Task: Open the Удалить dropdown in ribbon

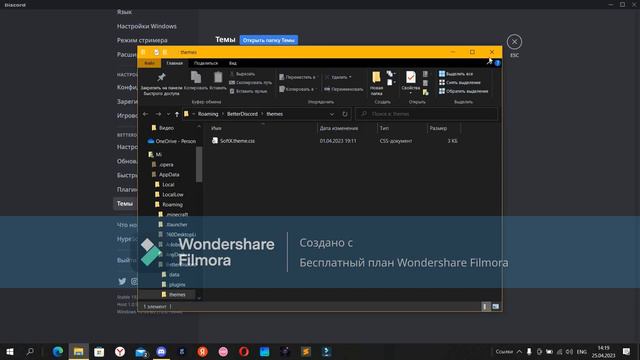Action: point(338,77)
